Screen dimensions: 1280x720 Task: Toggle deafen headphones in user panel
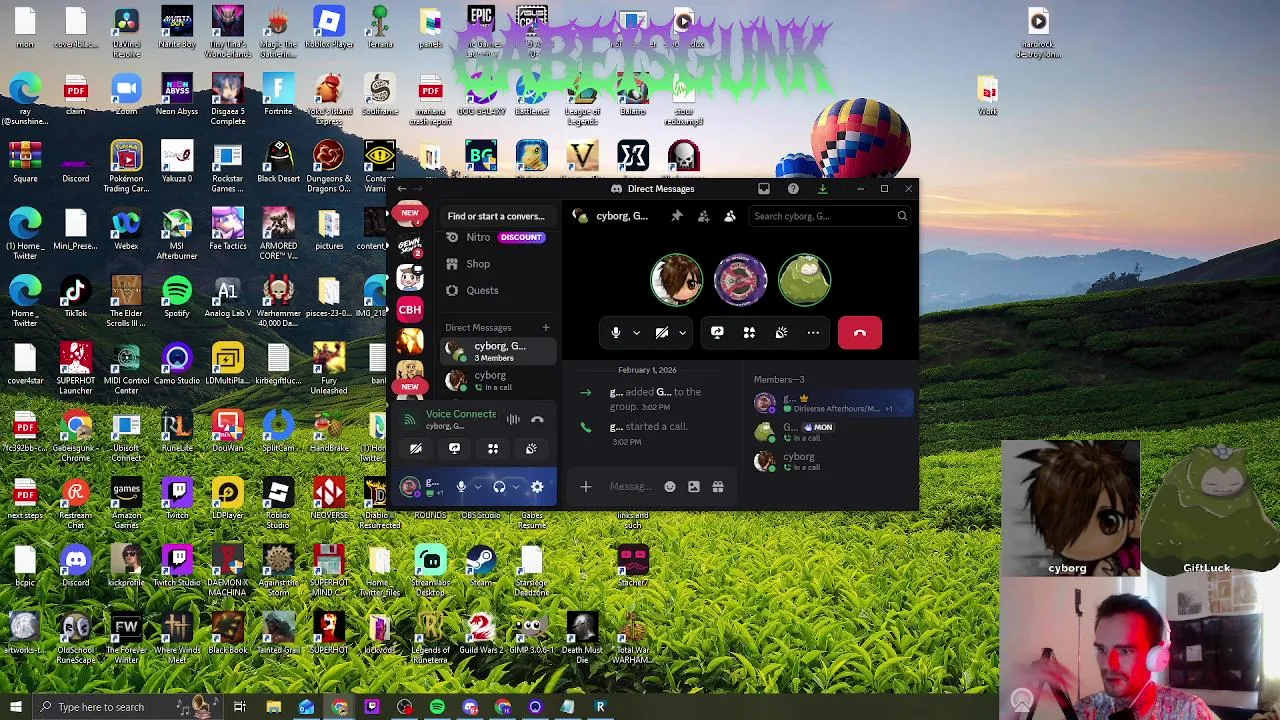[x=499, y=487]
